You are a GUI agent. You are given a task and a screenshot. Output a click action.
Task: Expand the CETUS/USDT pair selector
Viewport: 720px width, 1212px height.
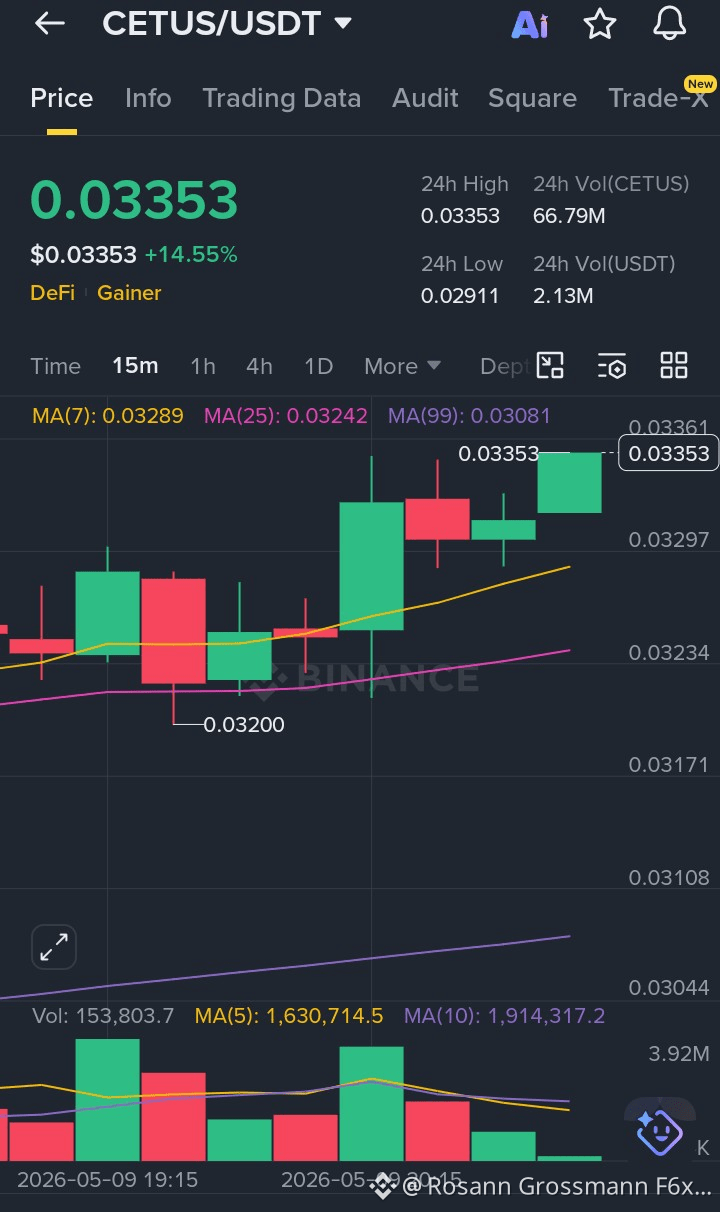[x=227, y=23]
